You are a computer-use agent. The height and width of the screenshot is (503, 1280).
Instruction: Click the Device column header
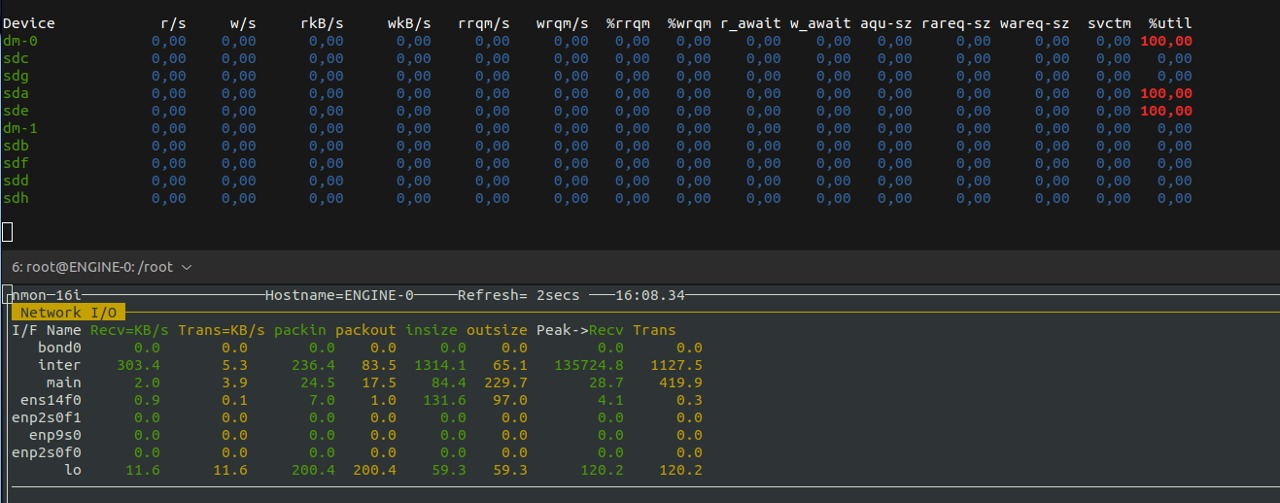(x=29, y=23)
